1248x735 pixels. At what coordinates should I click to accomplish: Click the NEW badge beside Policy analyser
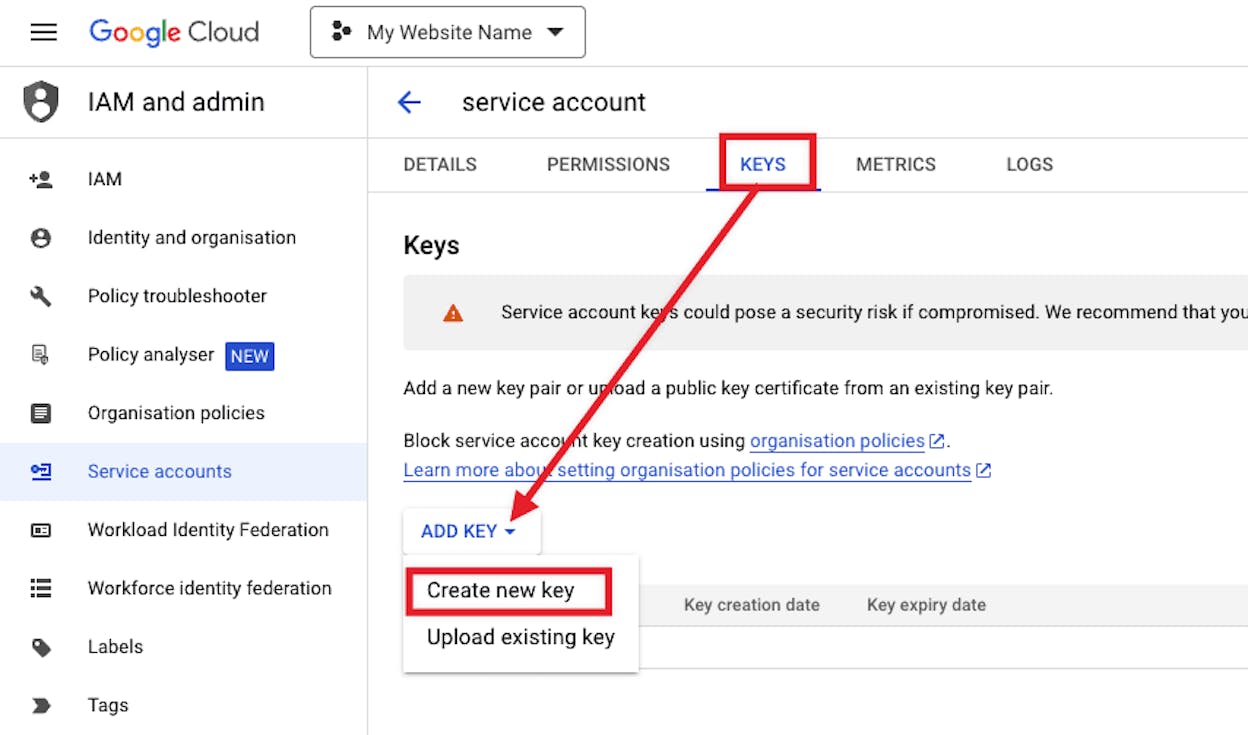250,356
